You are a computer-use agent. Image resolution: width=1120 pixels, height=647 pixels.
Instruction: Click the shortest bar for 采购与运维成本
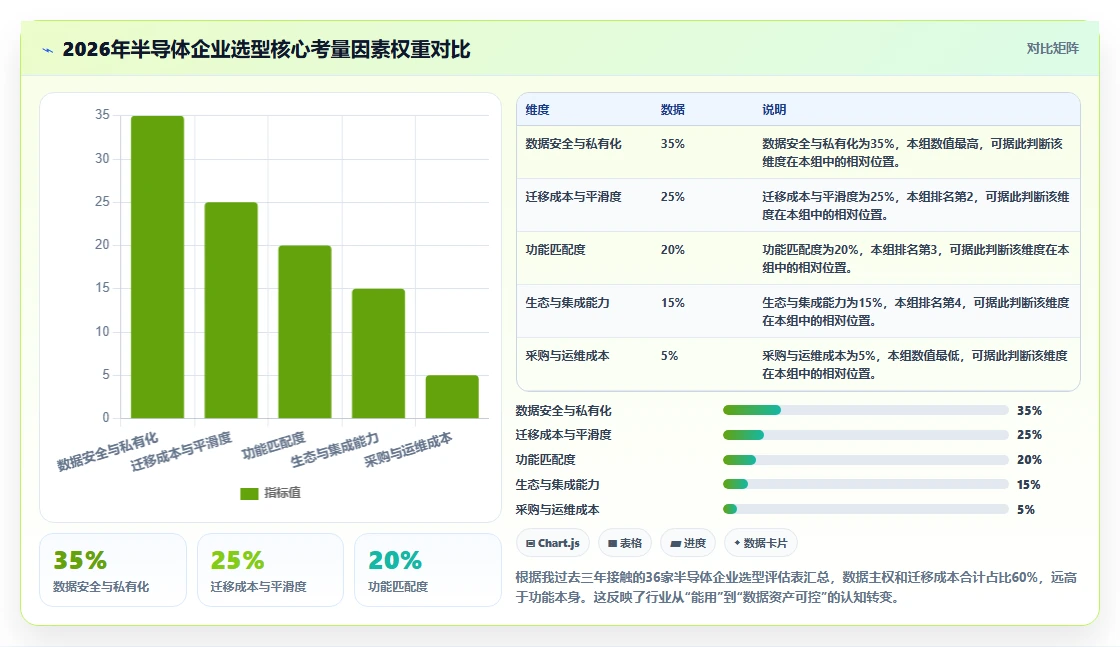[x=452, y=396]
